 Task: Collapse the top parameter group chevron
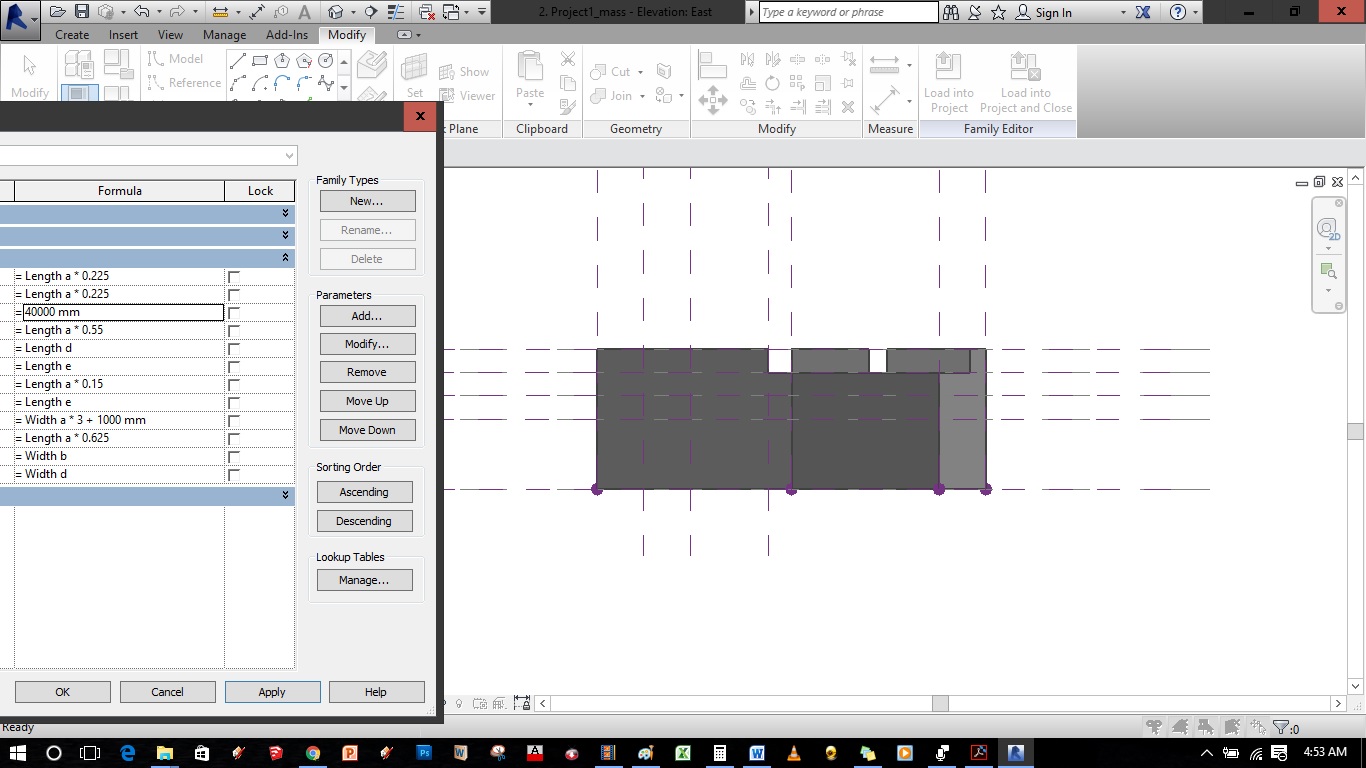click(286, 213)
